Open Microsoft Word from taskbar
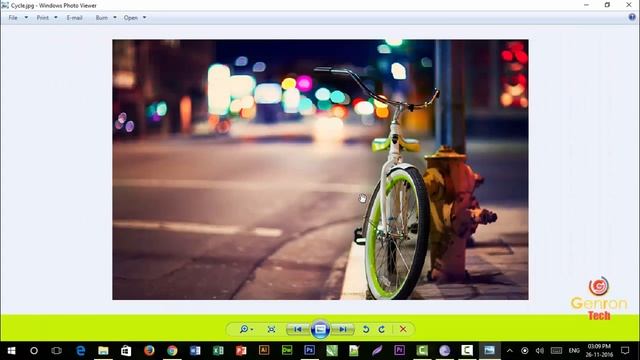This screenshot has height=360, width=640. (195, 351)
